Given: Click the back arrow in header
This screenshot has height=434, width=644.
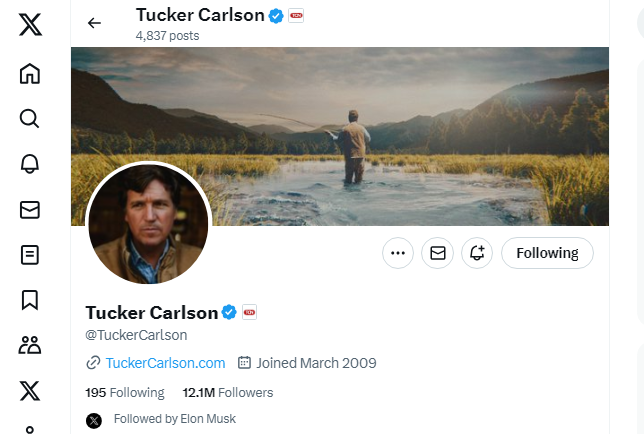Looking at the screenshot, I should [94, 23].
